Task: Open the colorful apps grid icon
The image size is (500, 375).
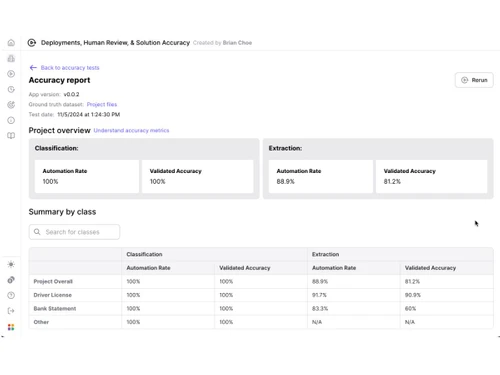Action: 11,327
